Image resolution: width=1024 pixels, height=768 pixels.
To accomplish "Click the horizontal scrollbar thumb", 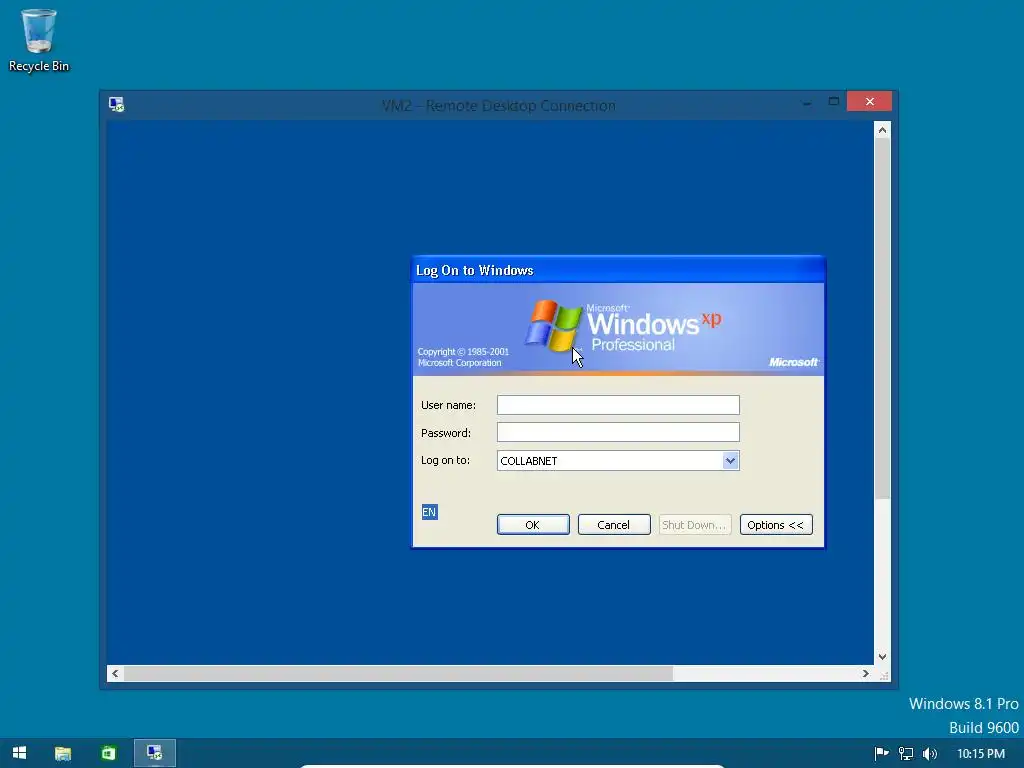I will [x=398, y=673].
